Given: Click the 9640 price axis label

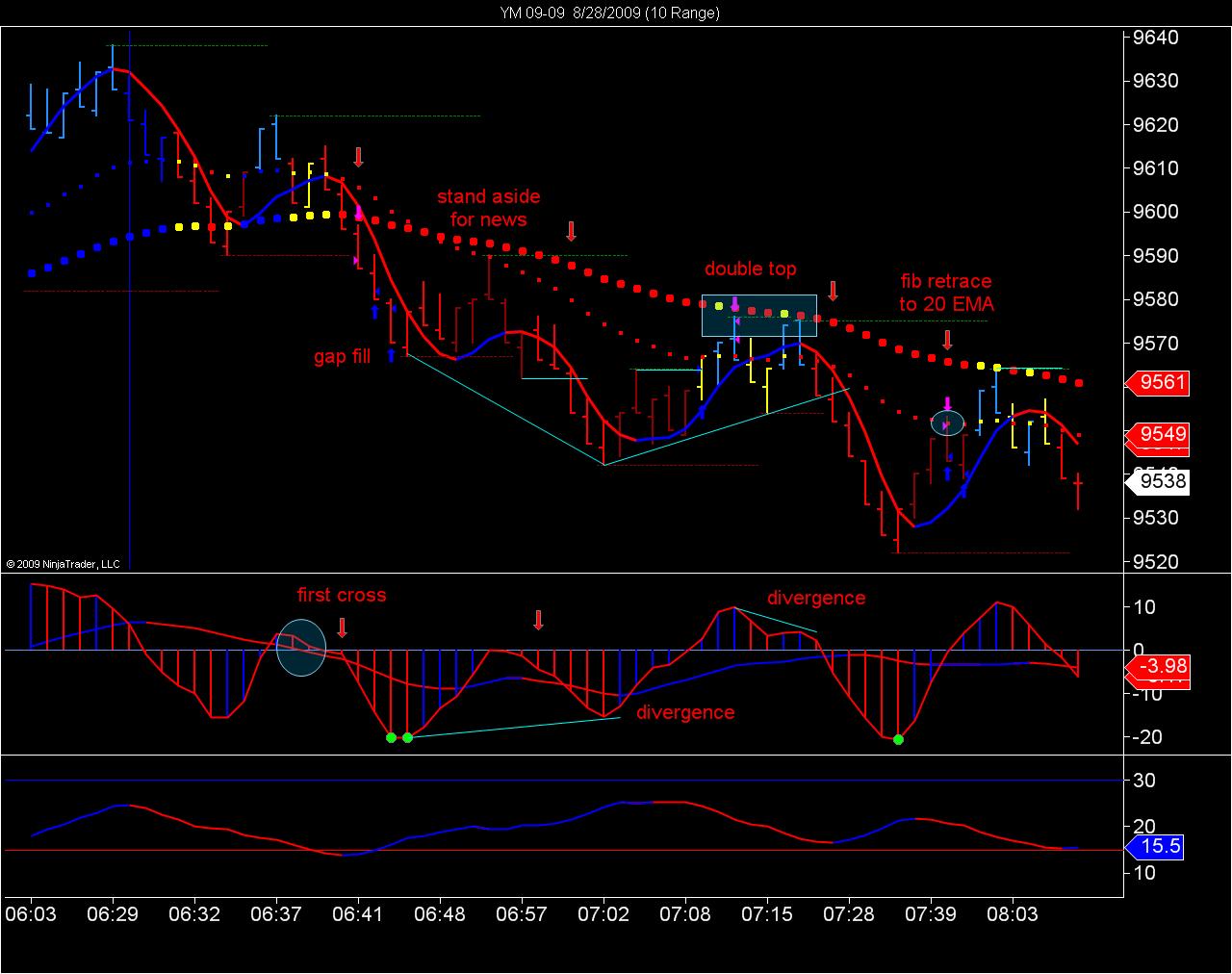Looking at the screenshot, I should [1156, 38].
